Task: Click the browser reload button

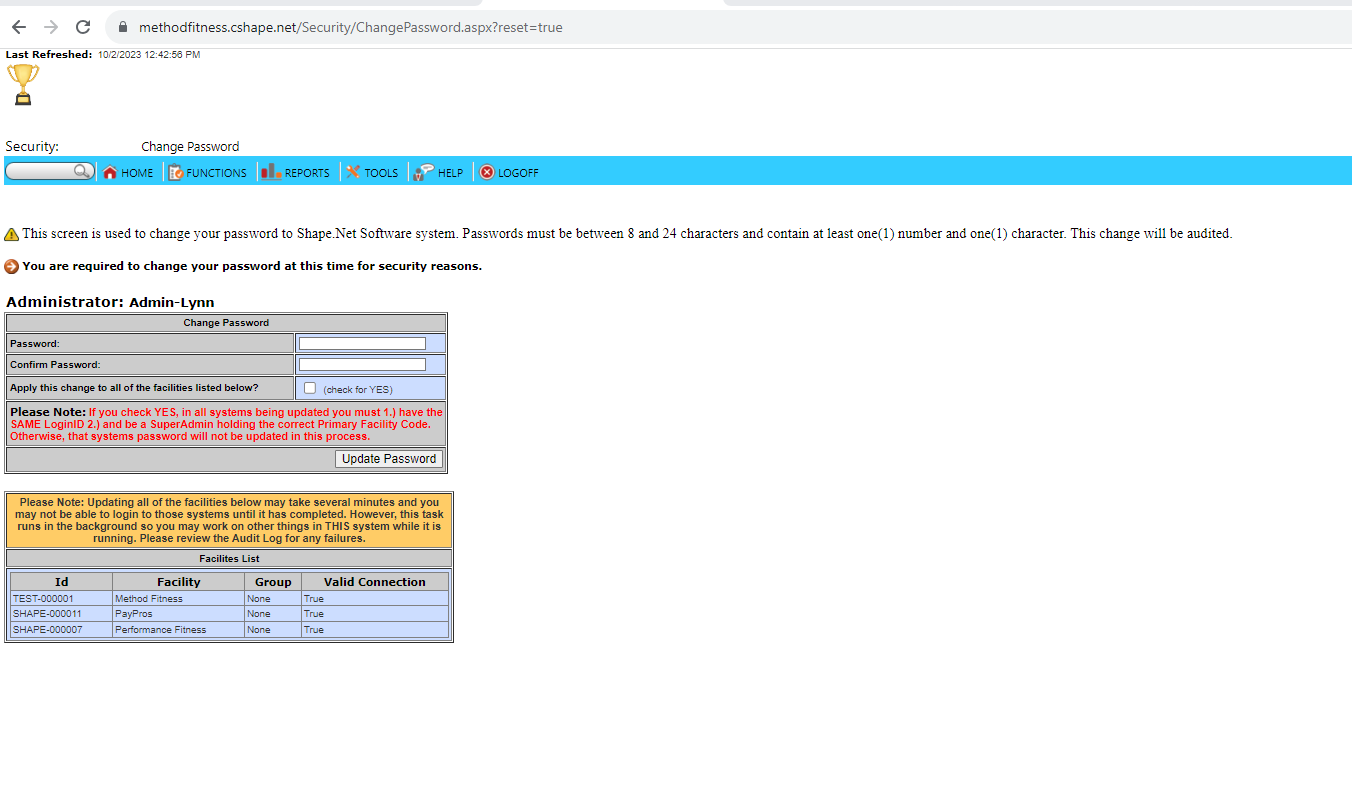Action: click(x=83, y=27)
